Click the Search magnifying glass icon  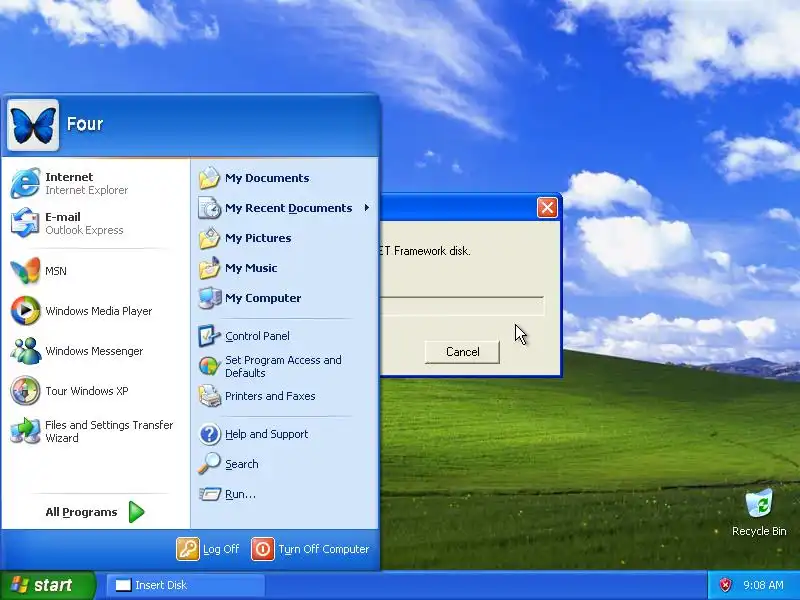(x=209, y=464)
